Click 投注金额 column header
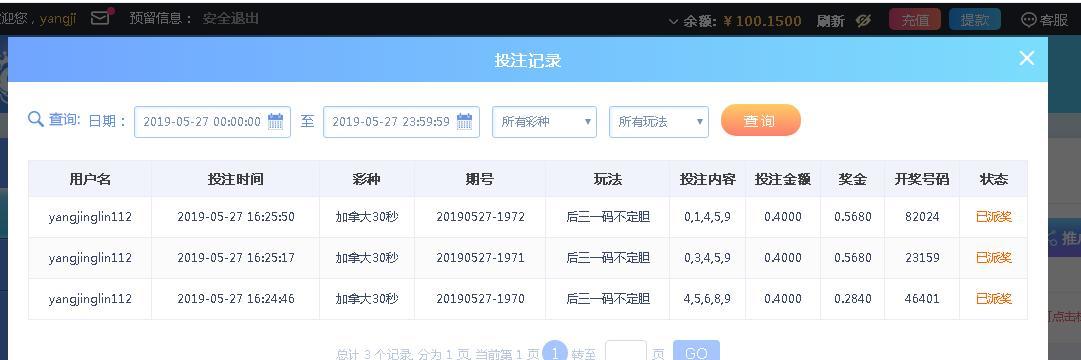This screenshot has height=360, width=1081. (x=782, y=179)
